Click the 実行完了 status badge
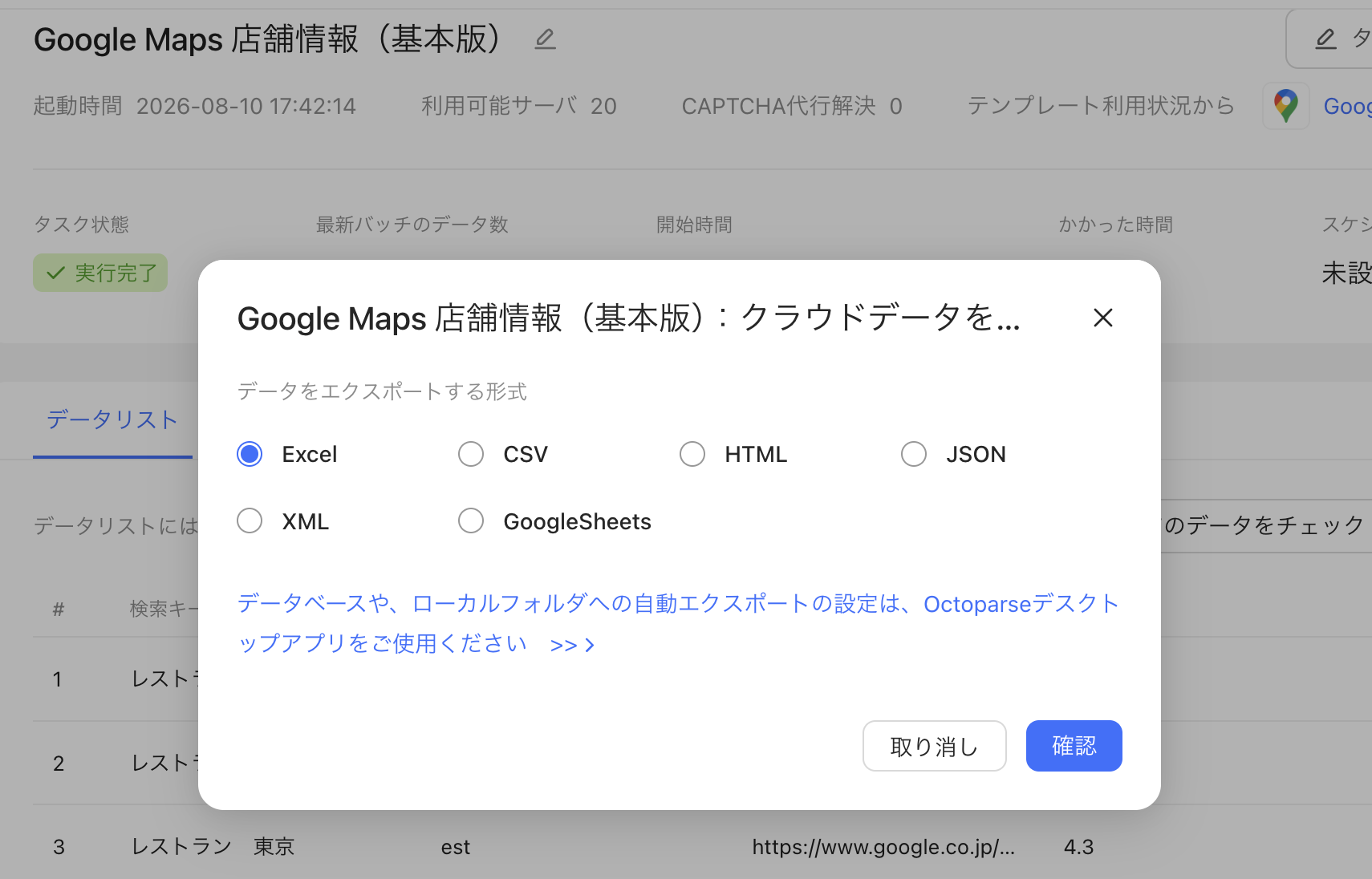 point(100,273)
